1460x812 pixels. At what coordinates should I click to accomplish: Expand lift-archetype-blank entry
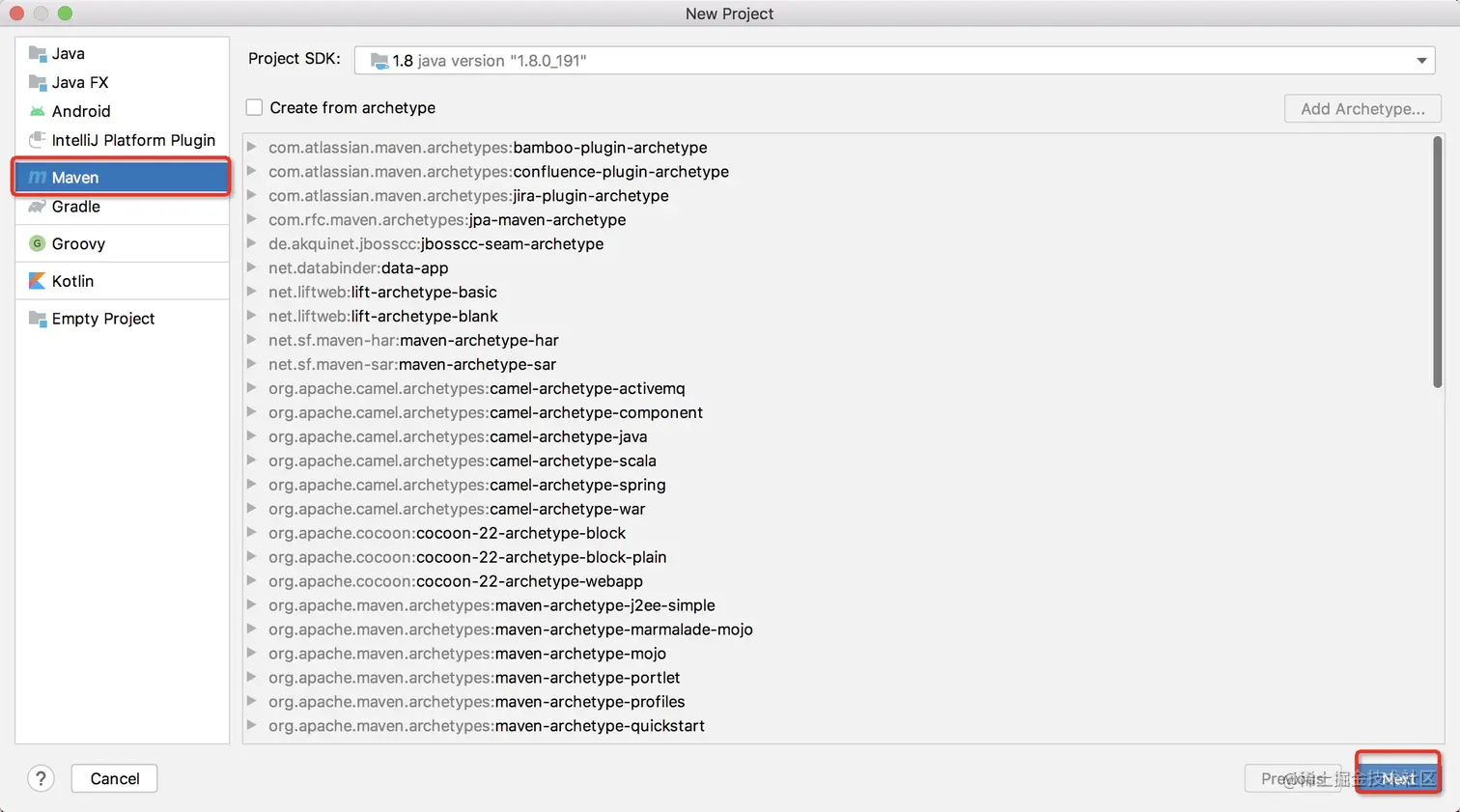click(252, 316)
